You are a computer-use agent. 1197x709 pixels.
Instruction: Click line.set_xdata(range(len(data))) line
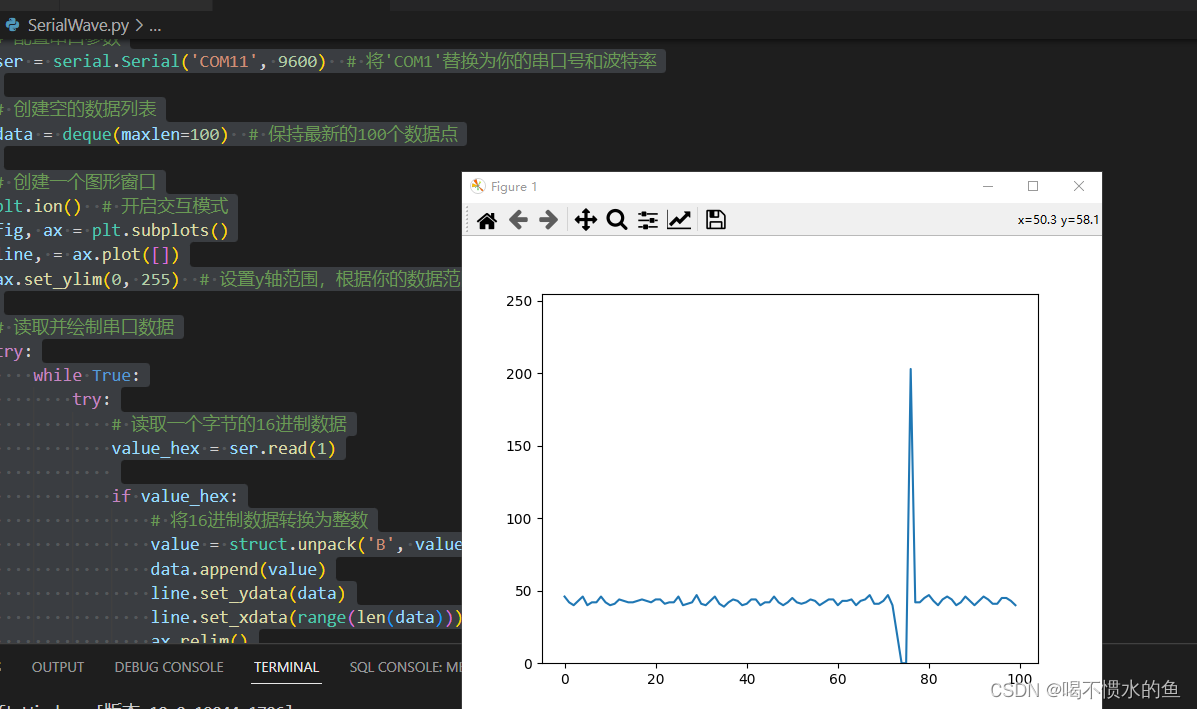coord(306,617)
